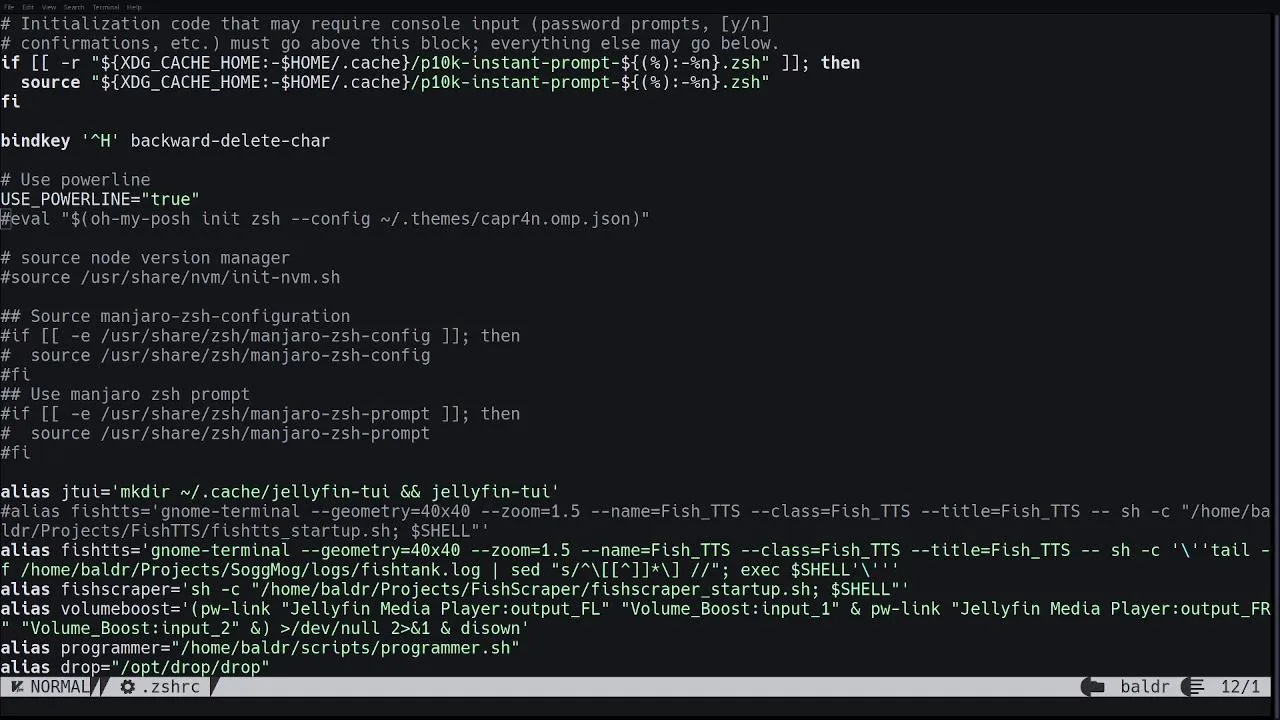The image size is (1280, 720).
Task: Click the commented oh-my-posh eval line
Action: [x=325, y=219]
